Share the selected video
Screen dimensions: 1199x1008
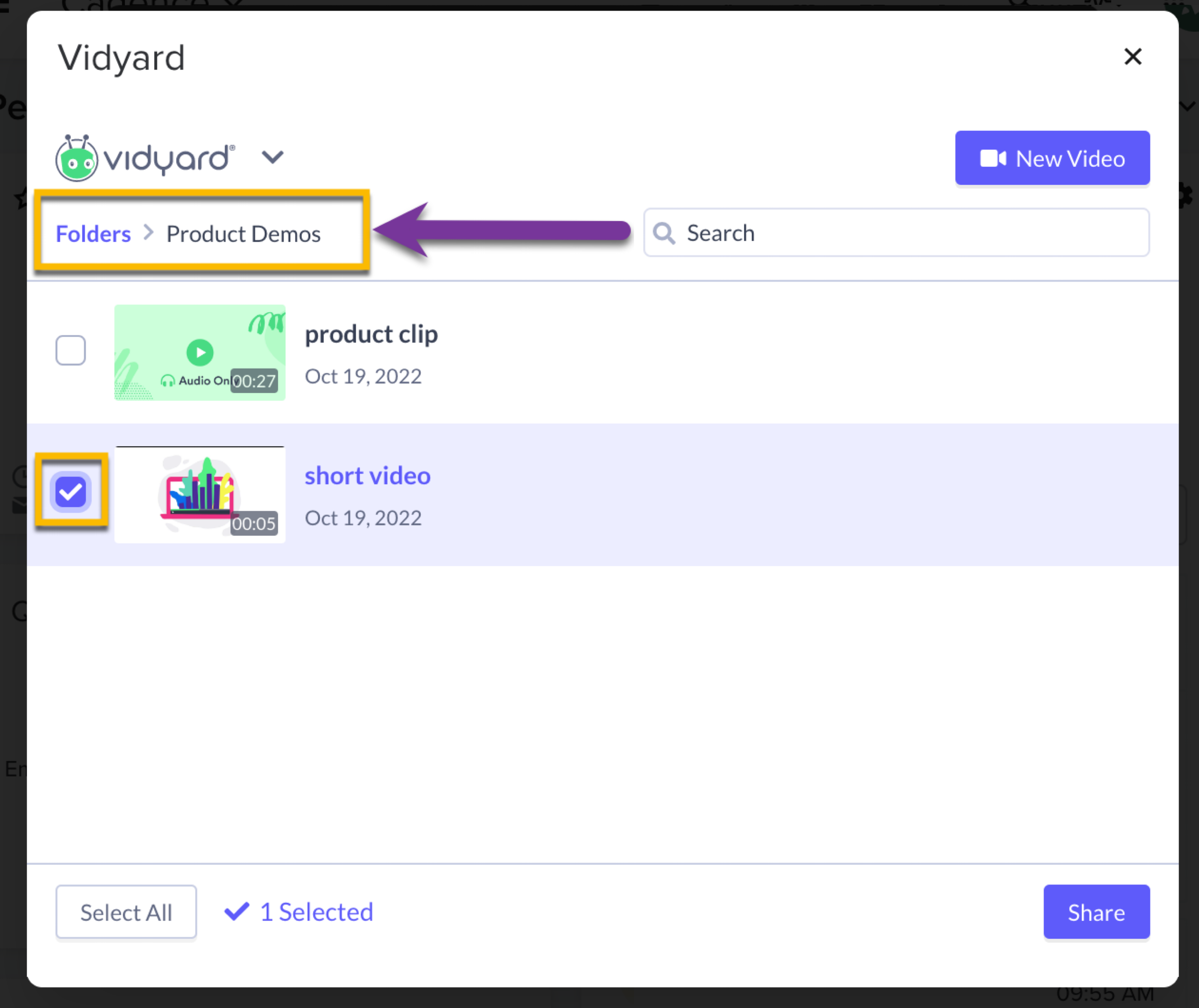click(1096, 912)
